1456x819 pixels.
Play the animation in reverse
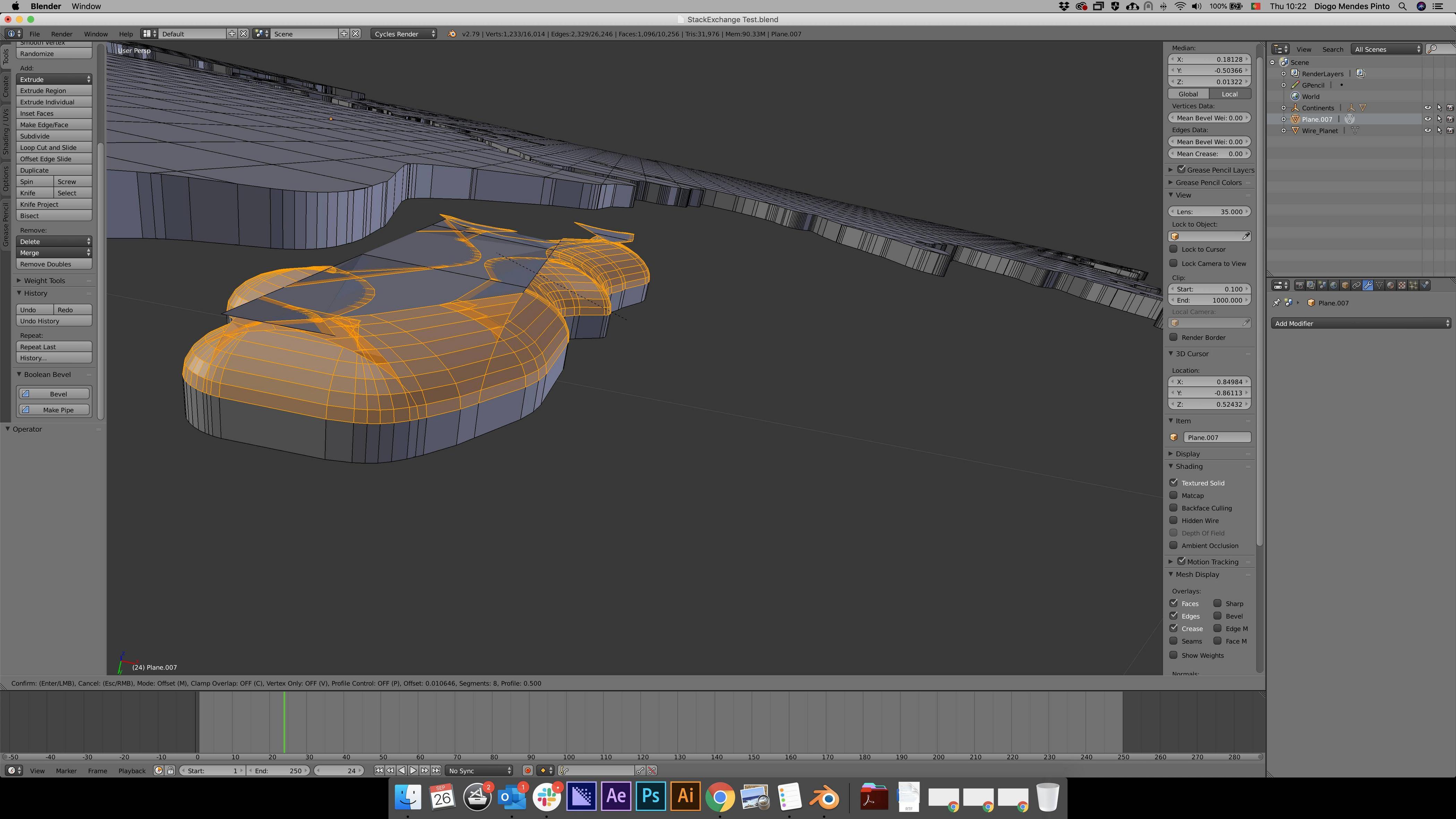(402, 770)
